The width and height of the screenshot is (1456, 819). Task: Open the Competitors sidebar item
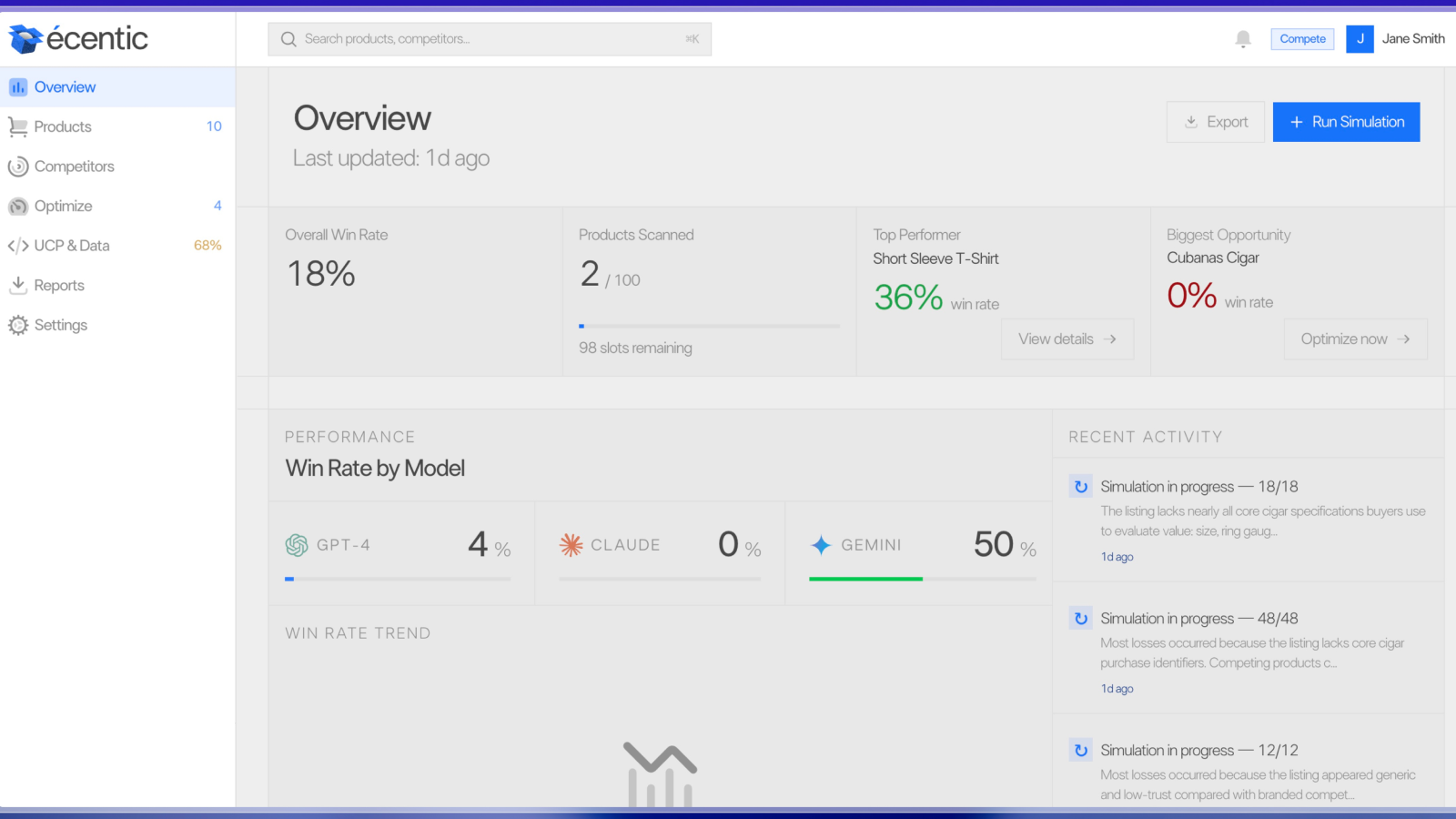(x=117, y=167)
